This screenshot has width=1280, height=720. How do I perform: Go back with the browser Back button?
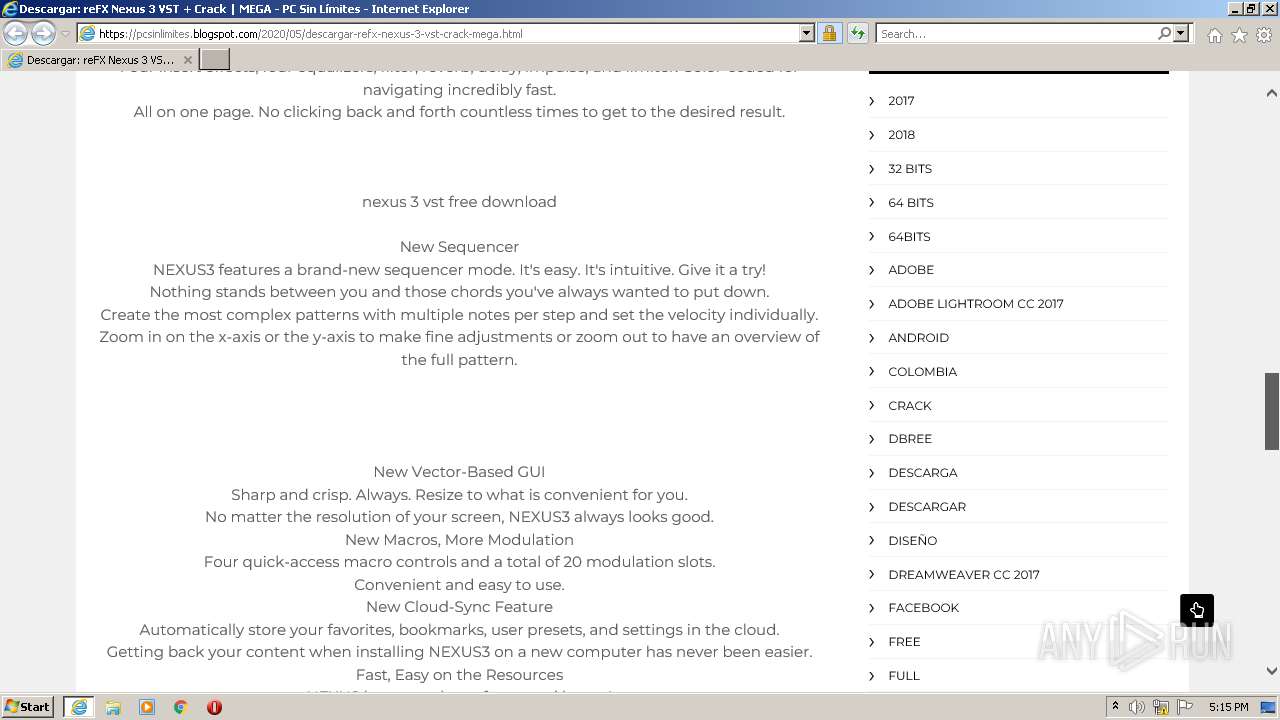pos(16,33)
